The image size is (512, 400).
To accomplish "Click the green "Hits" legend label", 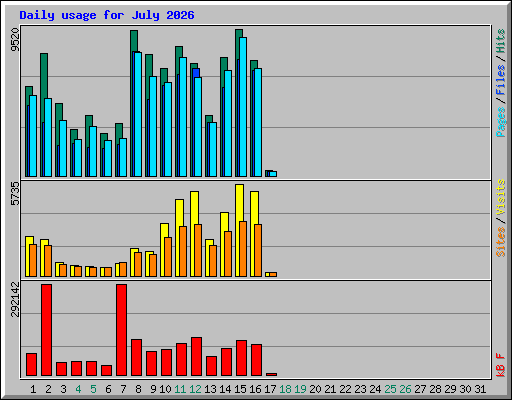I will [501, 41].
